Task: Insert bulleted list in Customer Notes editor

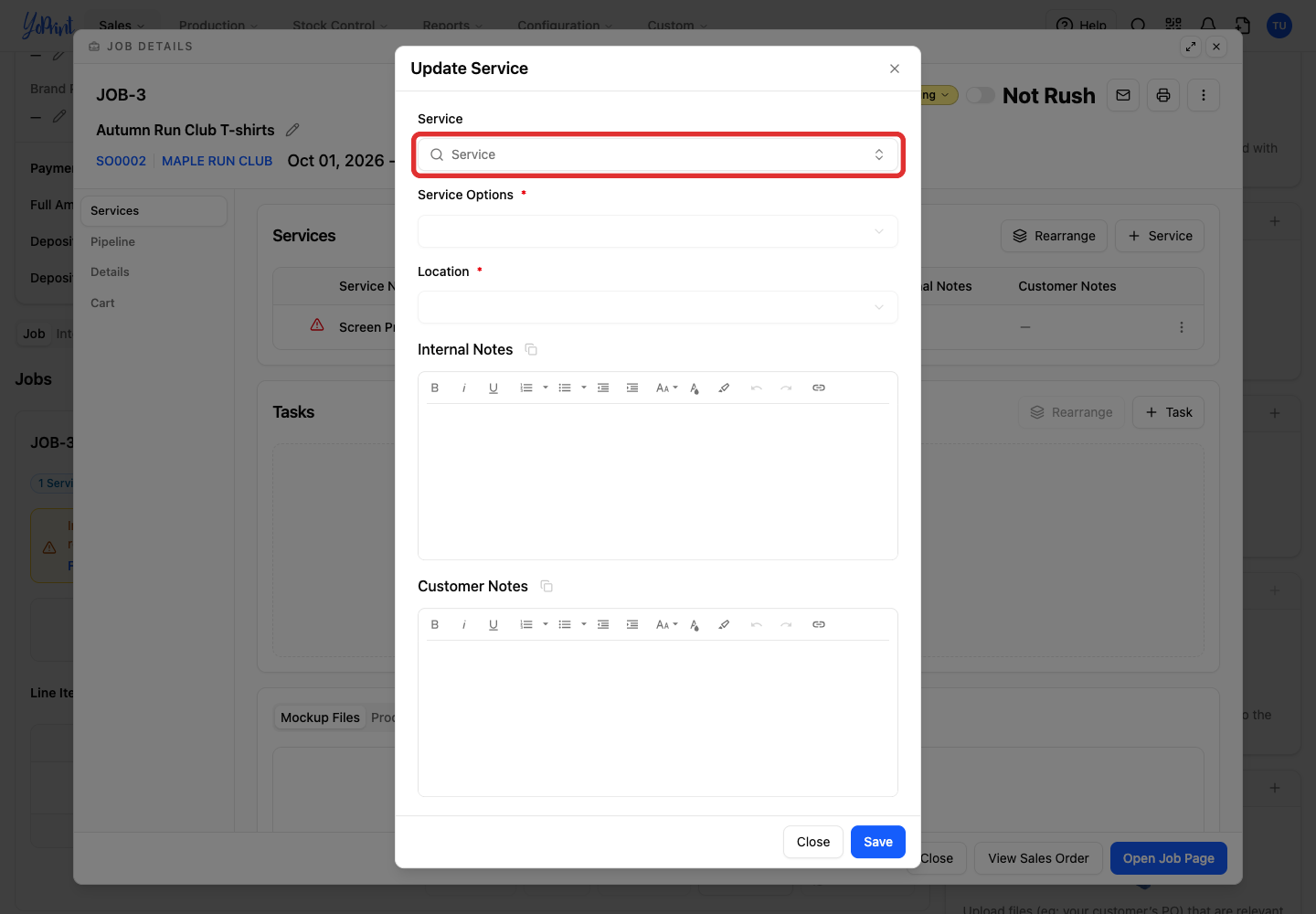Action: [x=565, y=624]
